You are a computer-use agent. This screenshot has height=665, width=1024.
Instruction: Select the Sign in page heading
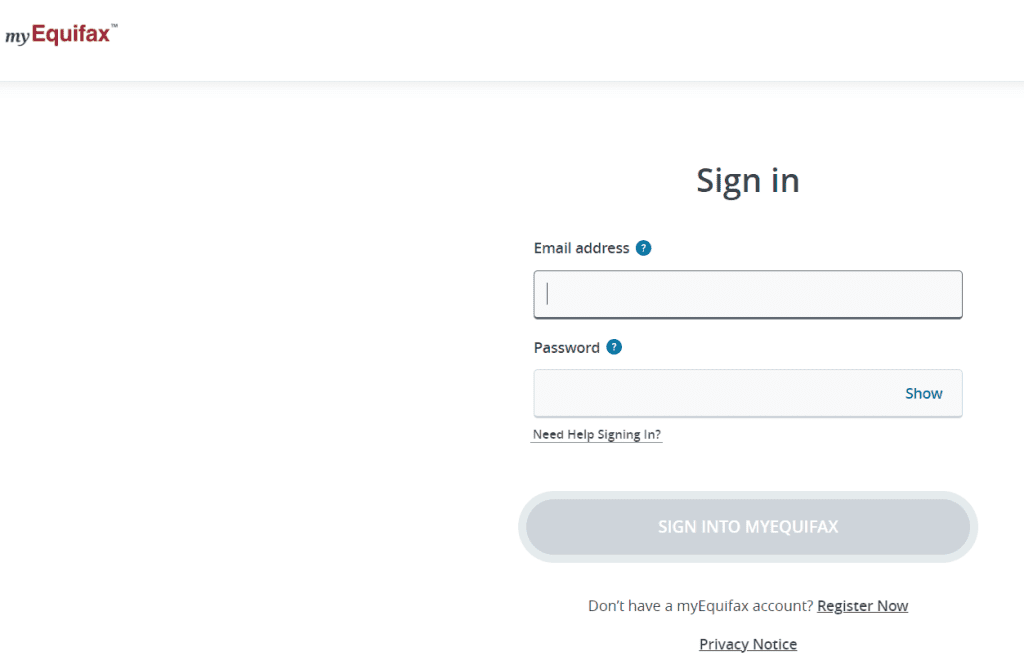747,180
